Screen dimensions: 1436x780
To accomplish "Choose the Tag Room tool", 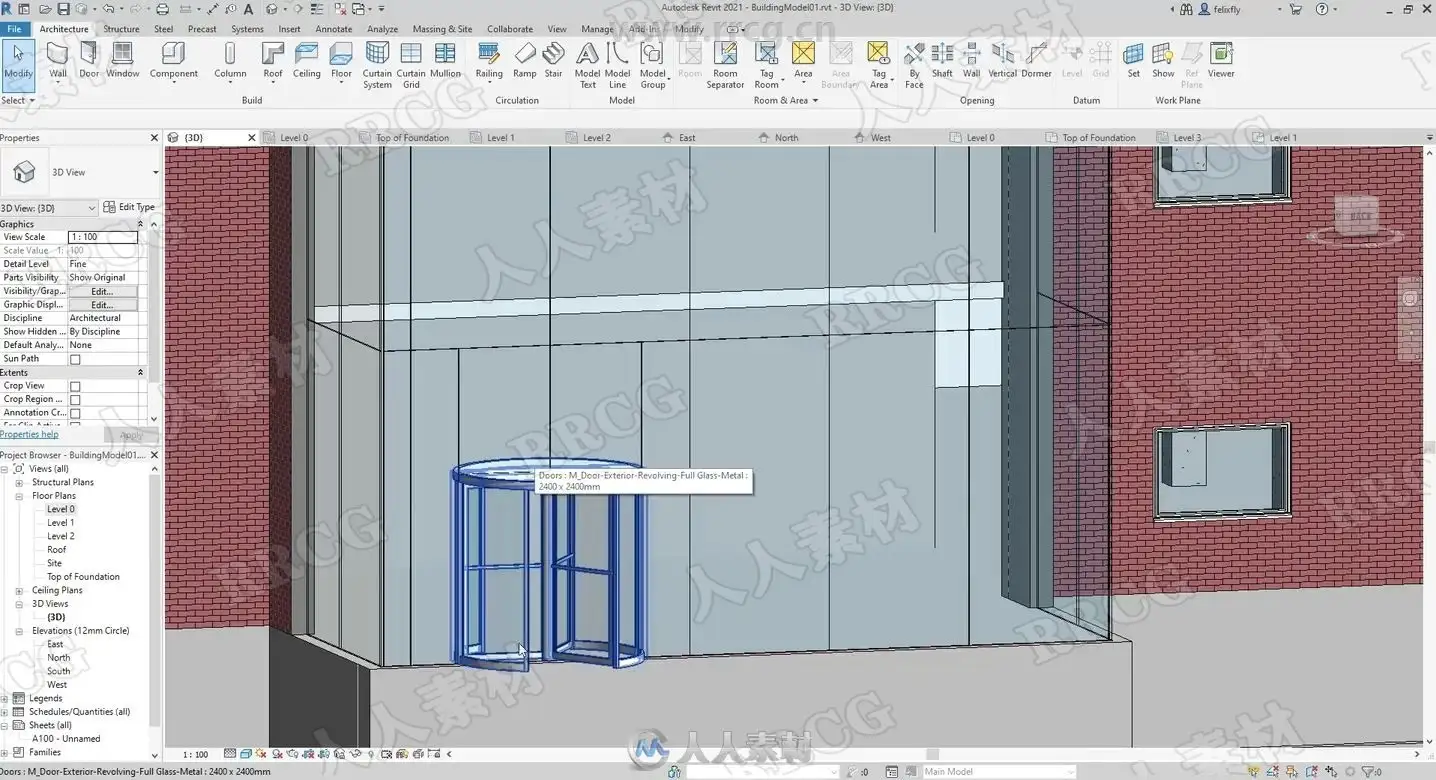I will click(x=767, y=66).
